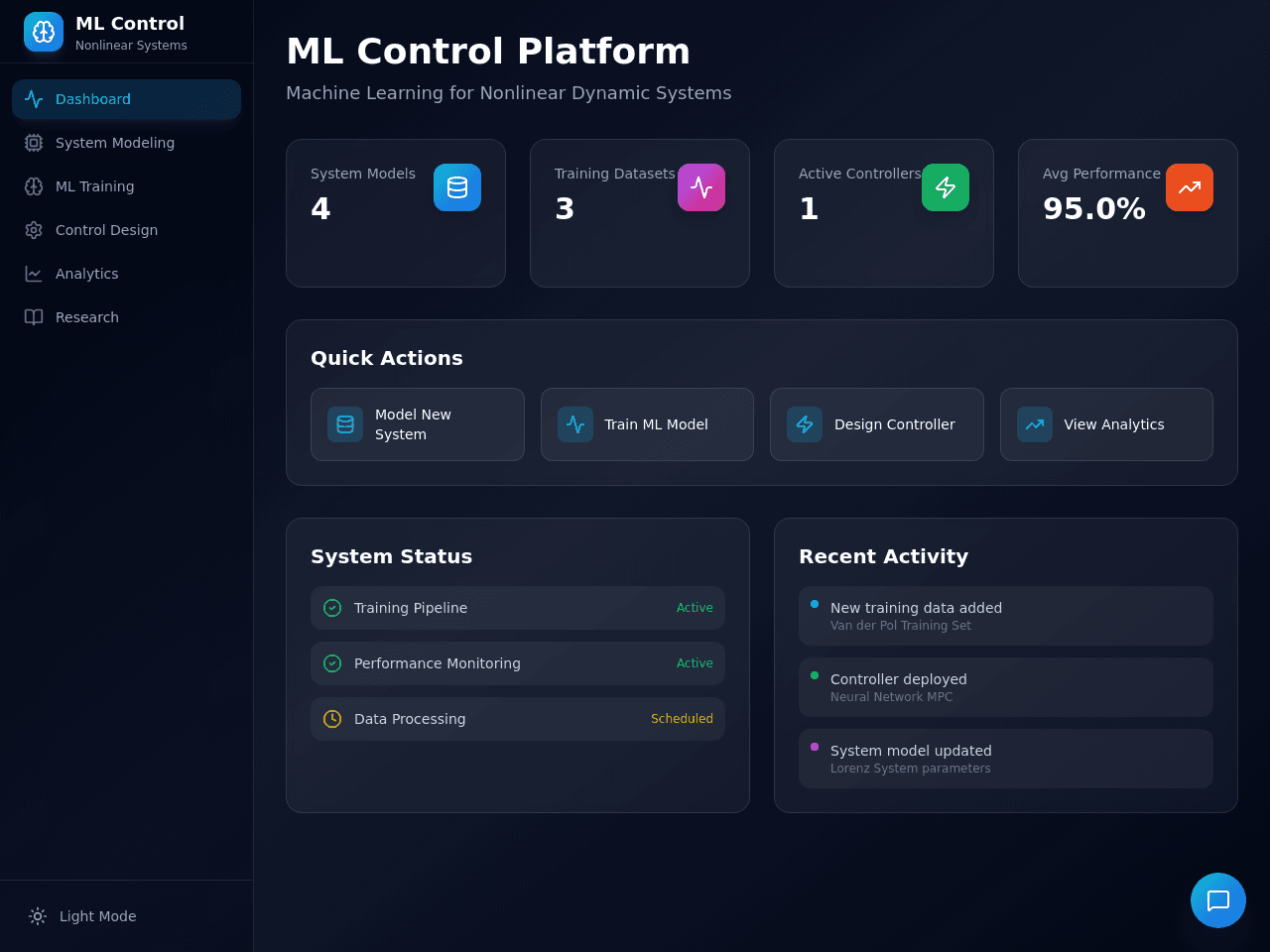Click the Dashboard pulse icon

tap(34, 99)
